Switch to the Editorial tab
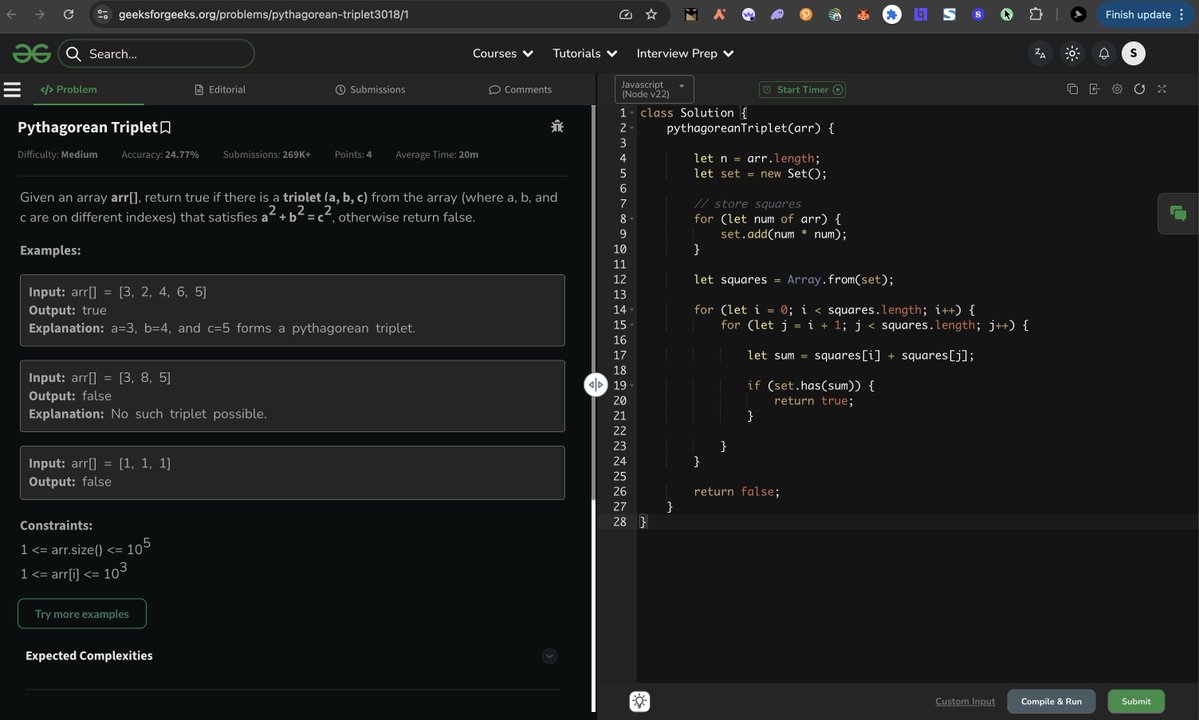The image size is (1199, 720). (220, 89)
